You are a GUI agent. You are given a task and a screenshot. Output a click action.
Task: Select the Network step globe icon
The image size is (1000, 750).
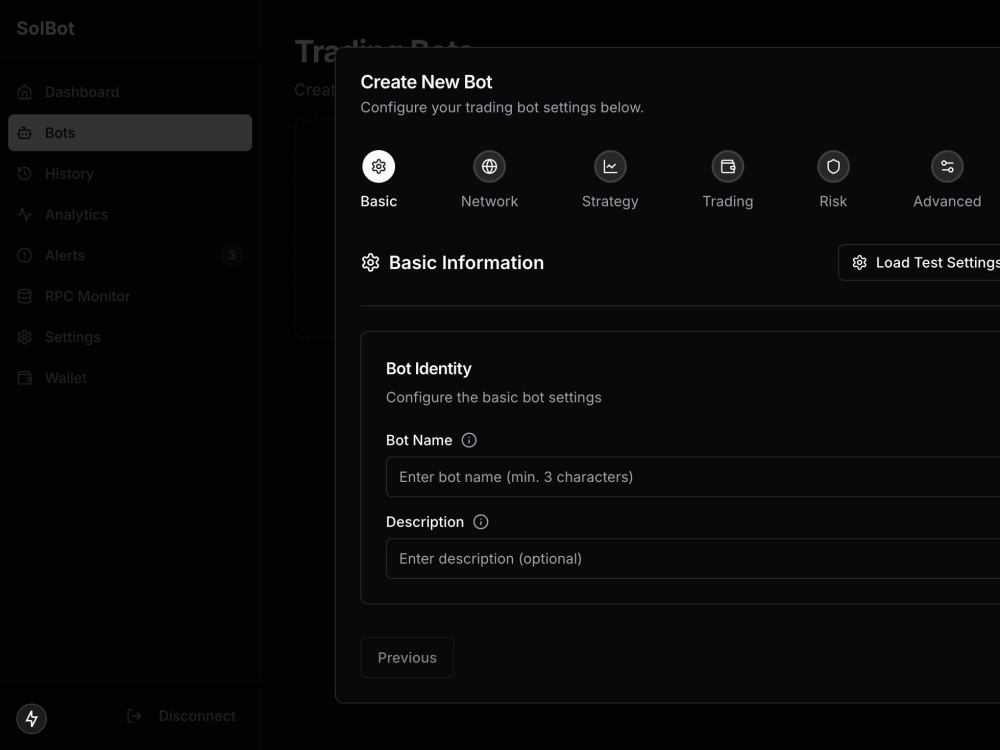pyautogui.click(x=489, y=166)
